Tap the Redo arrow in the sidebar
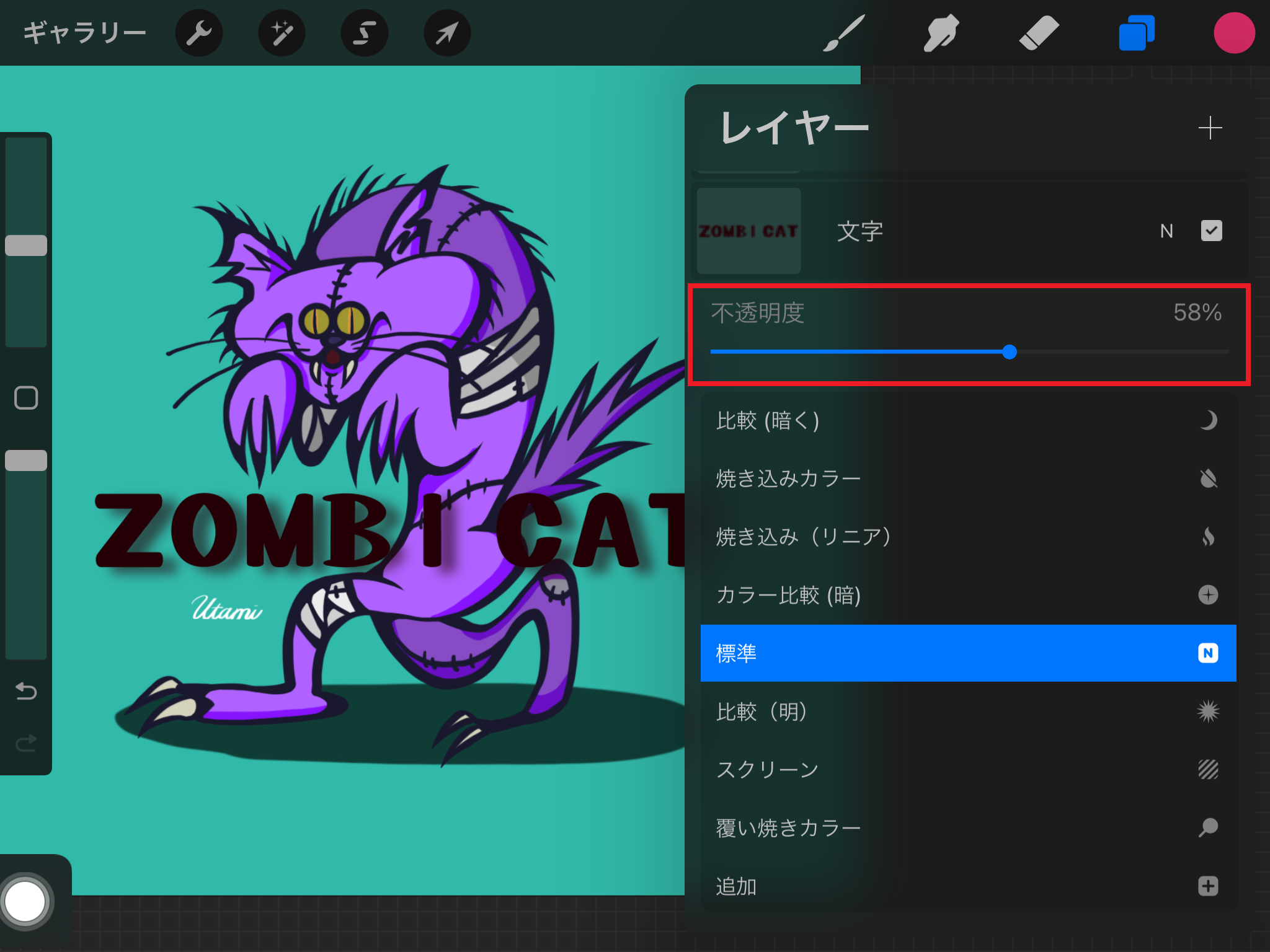 pos(25,744)
